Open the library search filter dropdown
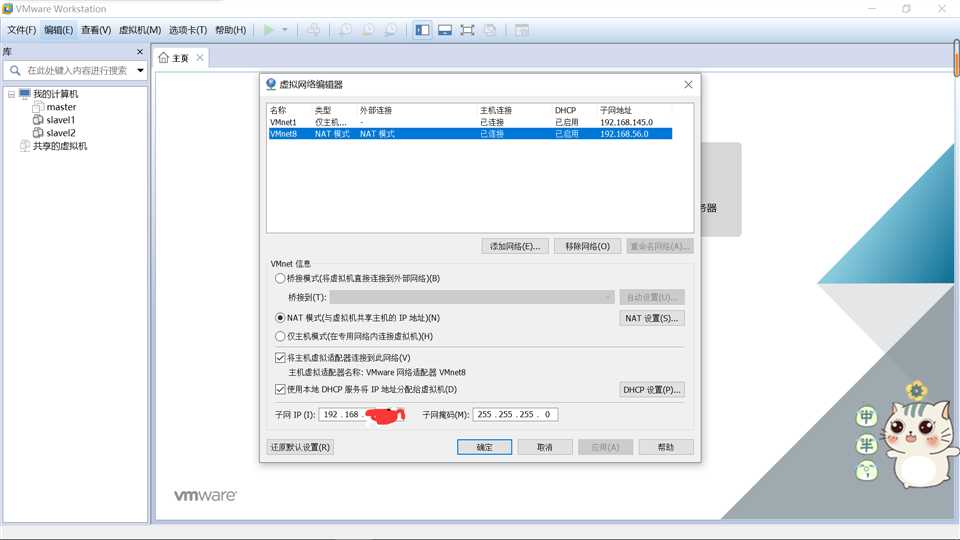The width and height of the screenshot is (960, 540). point(140,70)
